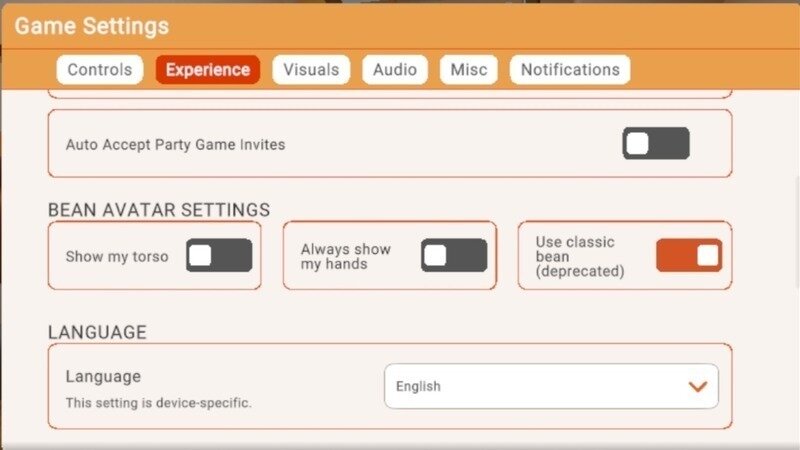The image size is (800, 450).
Task: Click the "Auto Accept Party Game Invites" label
Action: [x=175, y=145]
